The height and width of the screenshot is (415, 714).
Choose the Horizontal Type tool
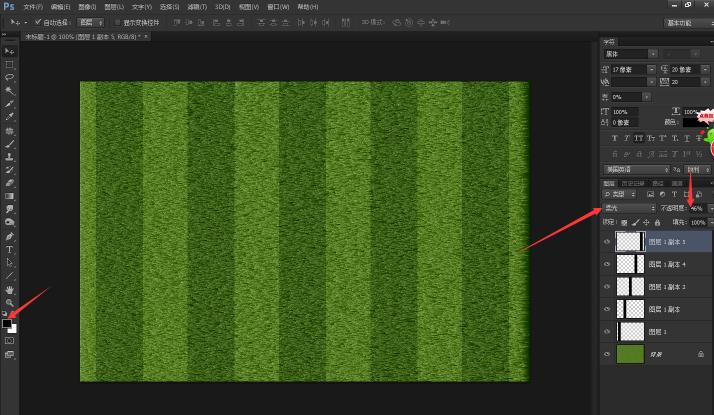(x=9, y=248)
